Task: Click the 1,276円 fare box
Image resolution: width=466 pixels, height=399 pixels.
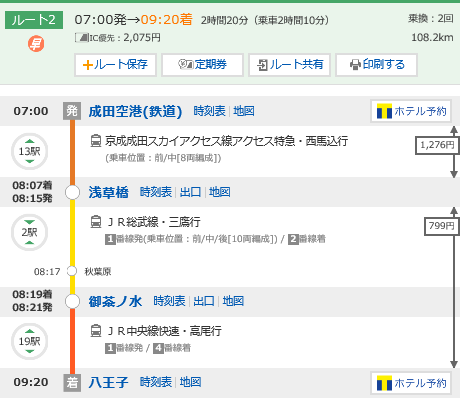Action: [437, 145]
